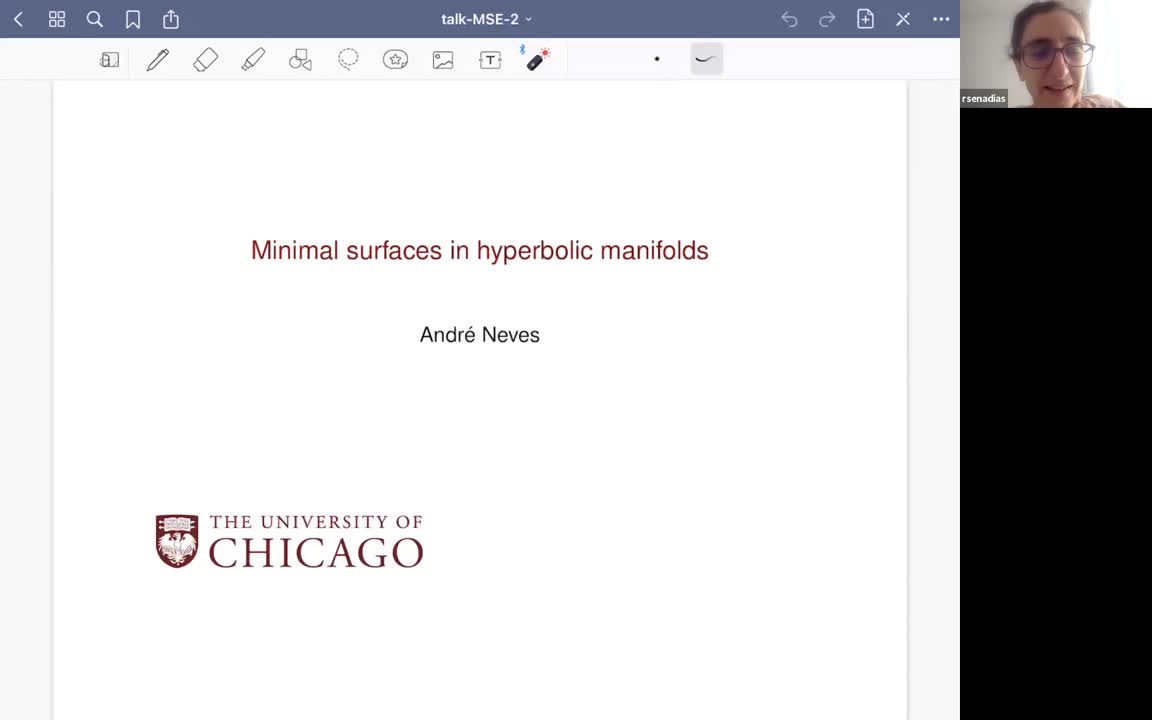The height and width of the screenshot is (720, 1152).
Task: Open search in the document
Action: click(95, 19)
